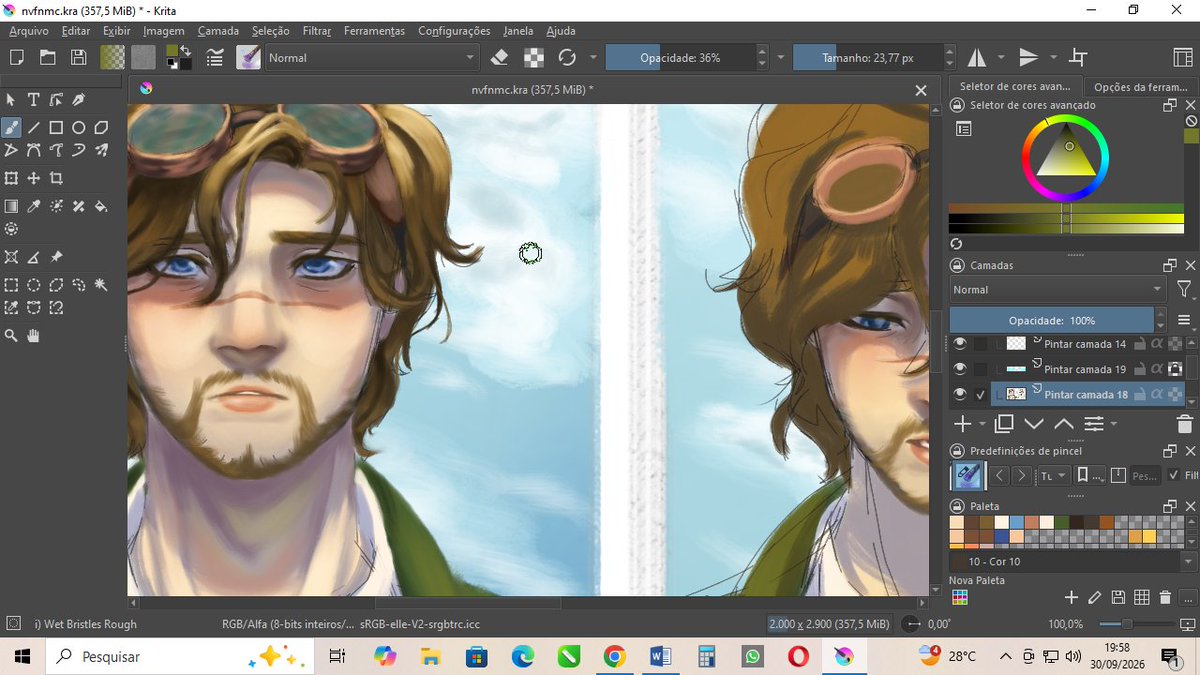Close the nvfnmc.kra document tab
The image size is (1200, 675).
pos(921,90)
